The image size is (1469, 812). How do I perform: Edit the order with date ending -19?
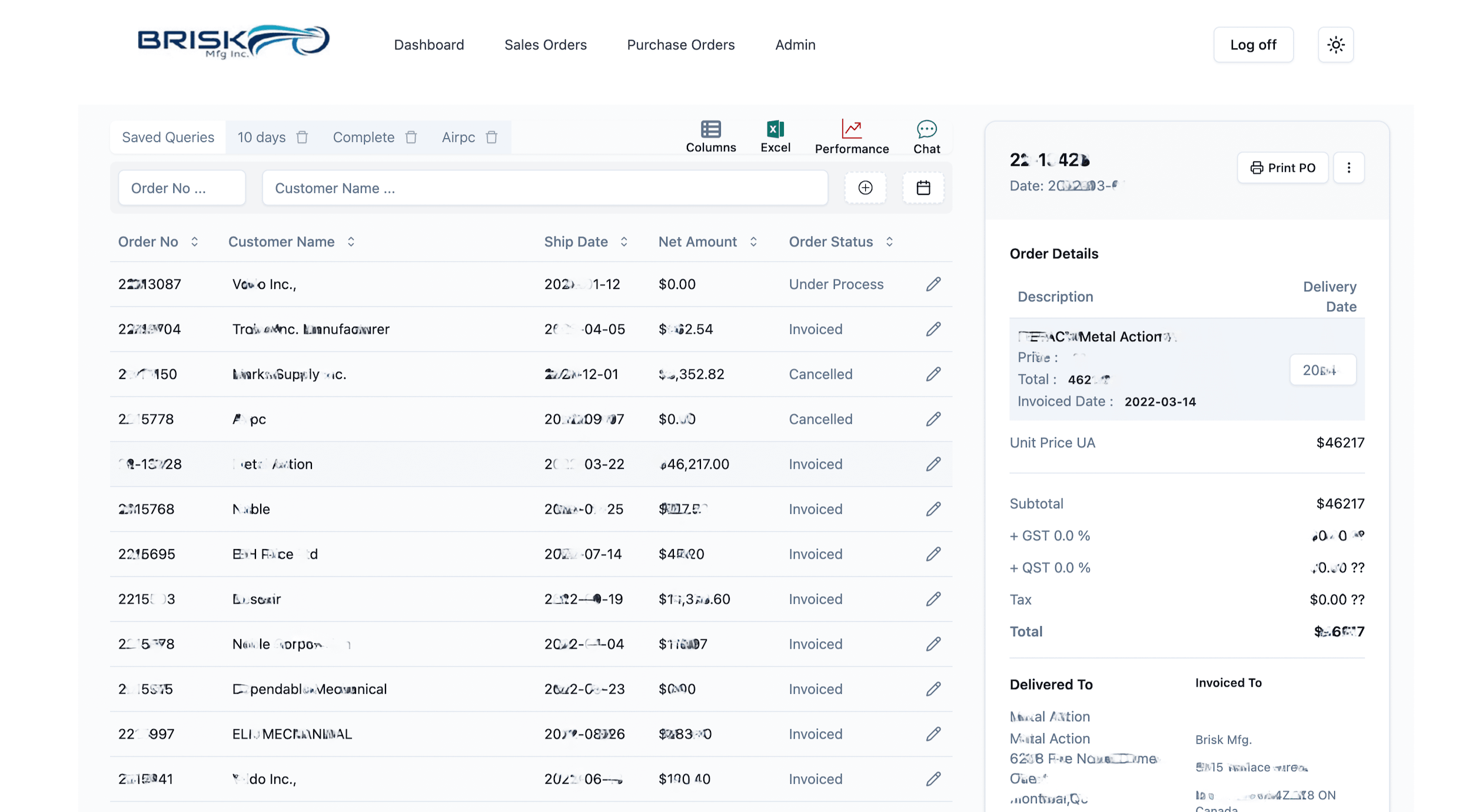(933, 599)
